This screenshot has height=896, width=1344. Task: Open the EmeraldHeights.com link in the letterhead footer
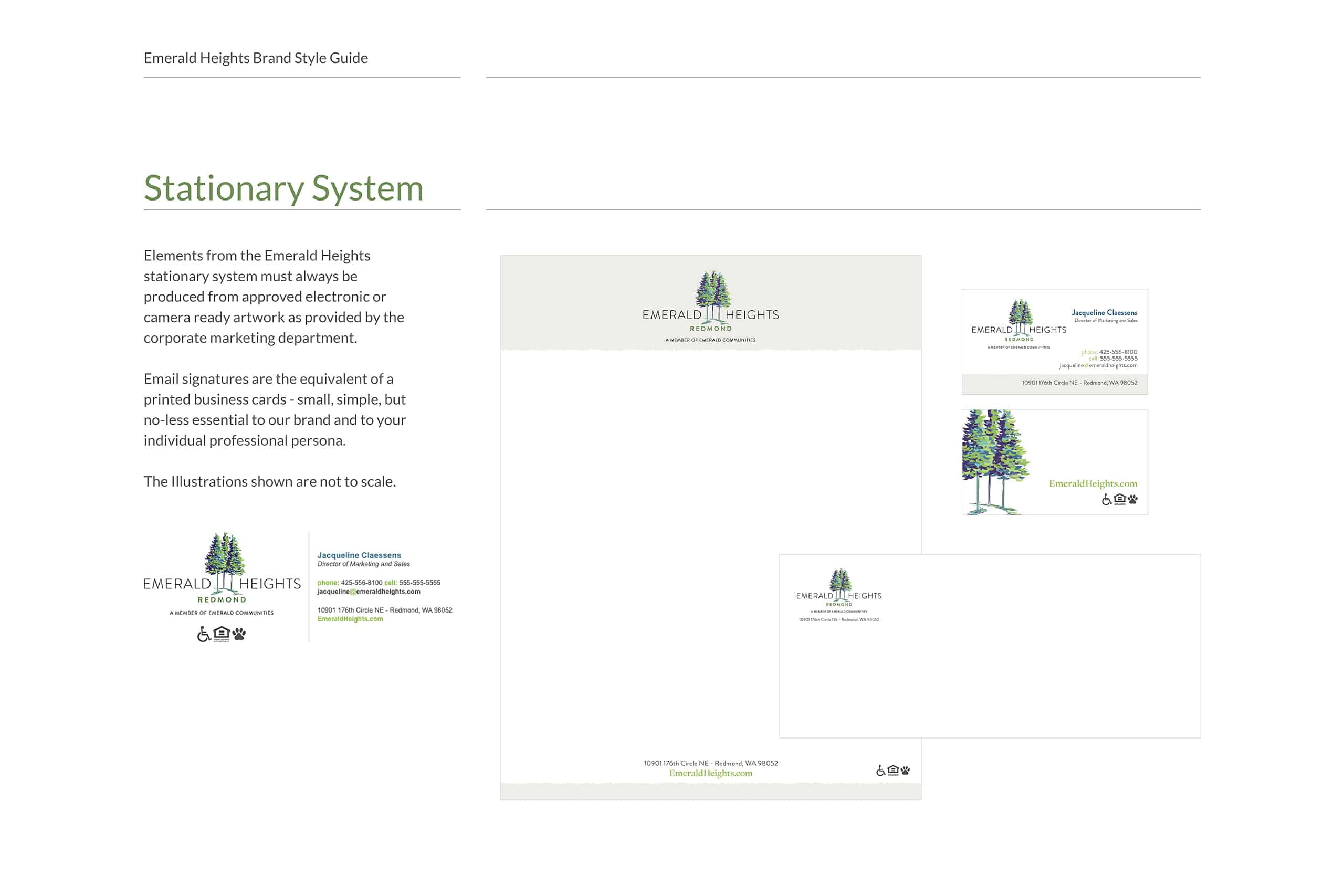coord(711,773)
